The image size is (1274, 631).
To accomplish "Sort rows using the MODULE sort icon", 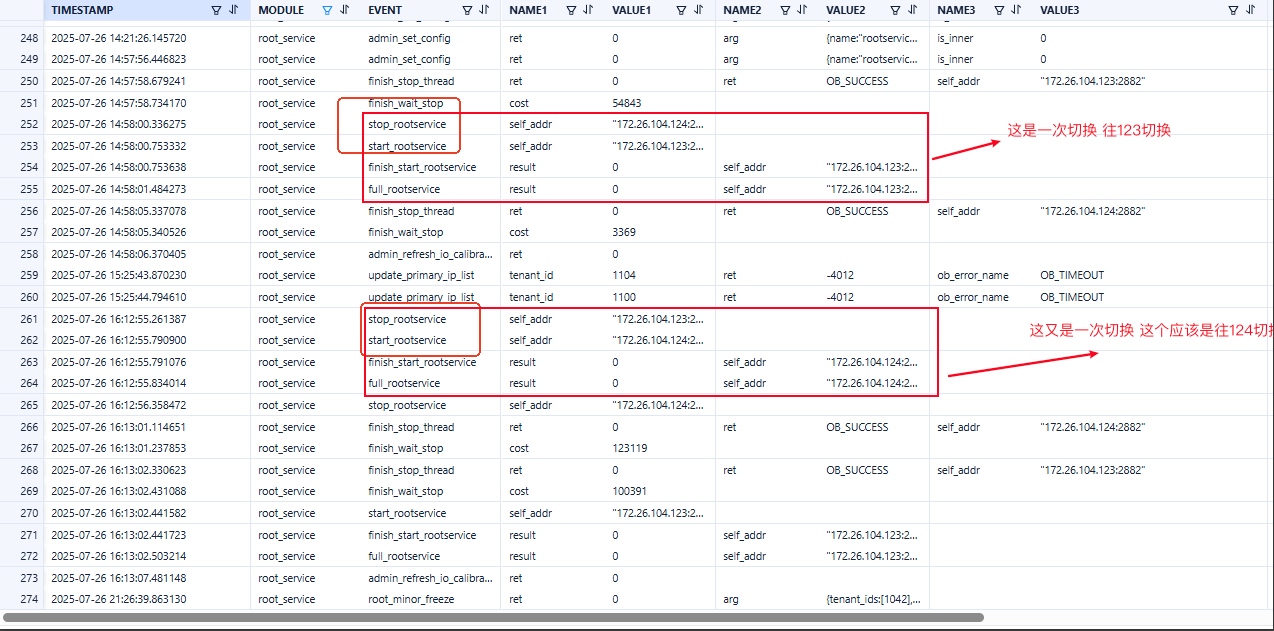I will pos(344,10).
